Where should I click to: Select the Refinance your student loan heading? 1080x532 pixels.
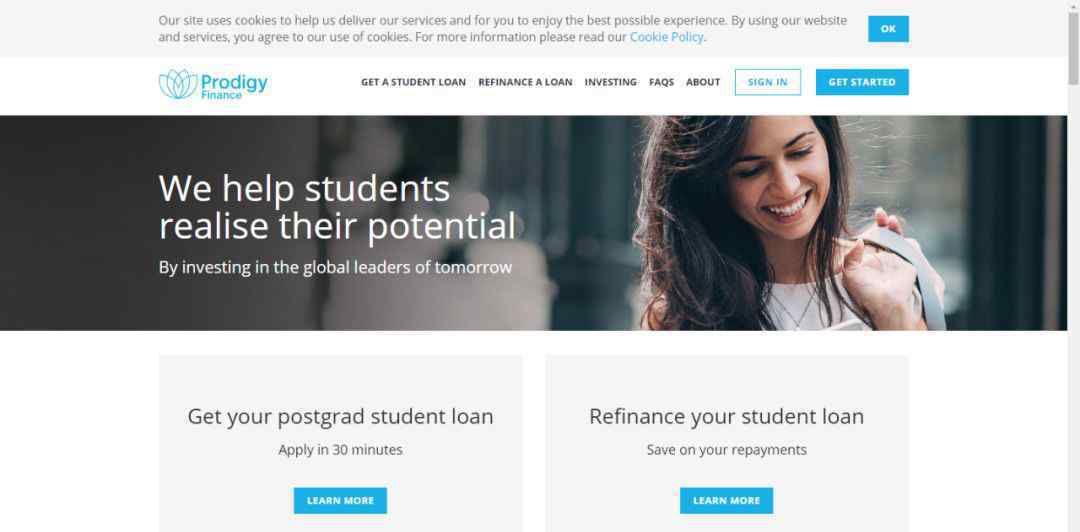pyautogui.click(x=726, y=417)
